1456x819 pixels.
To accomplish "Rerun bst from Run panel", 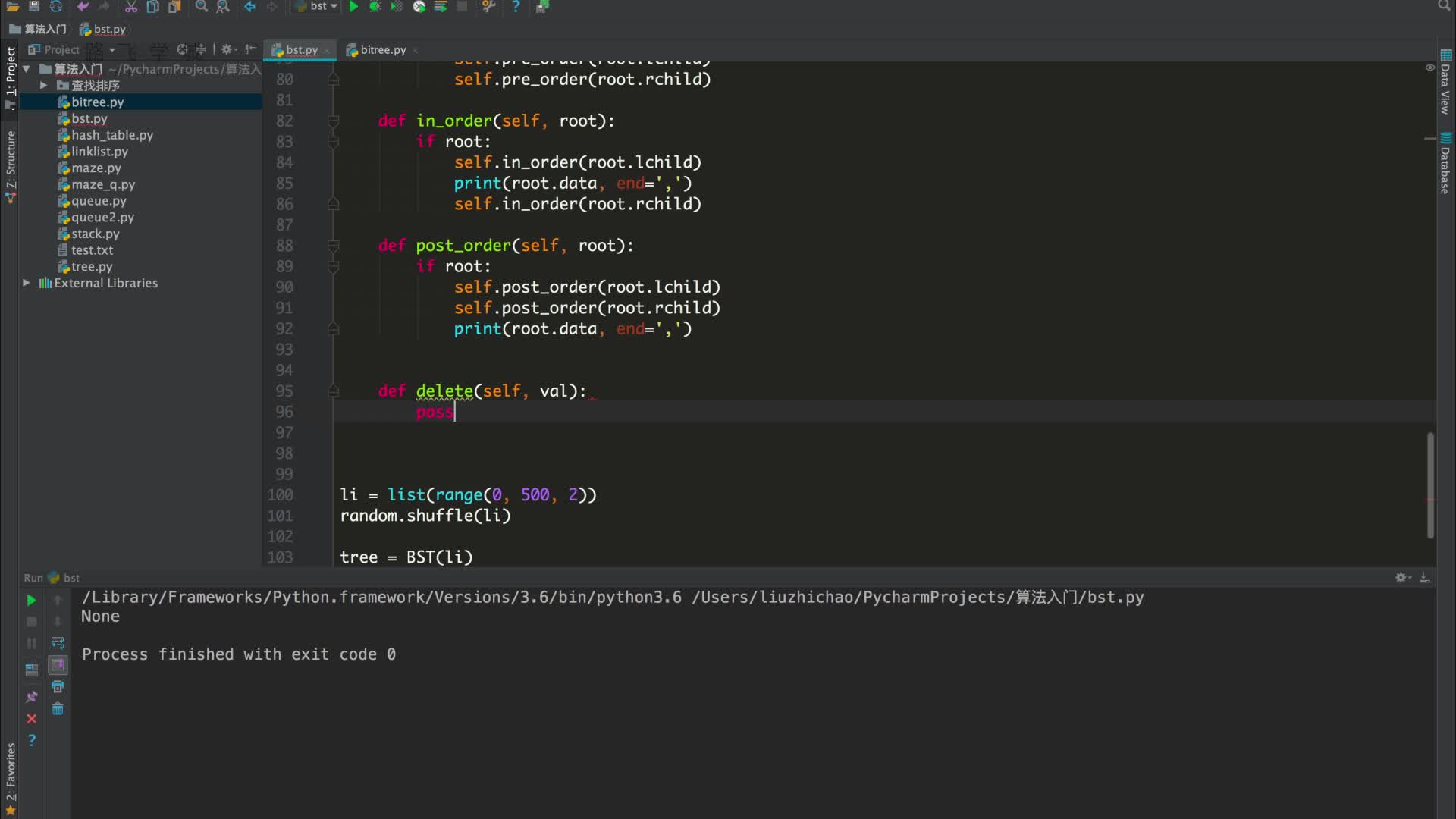I will [x=31, y=600].
